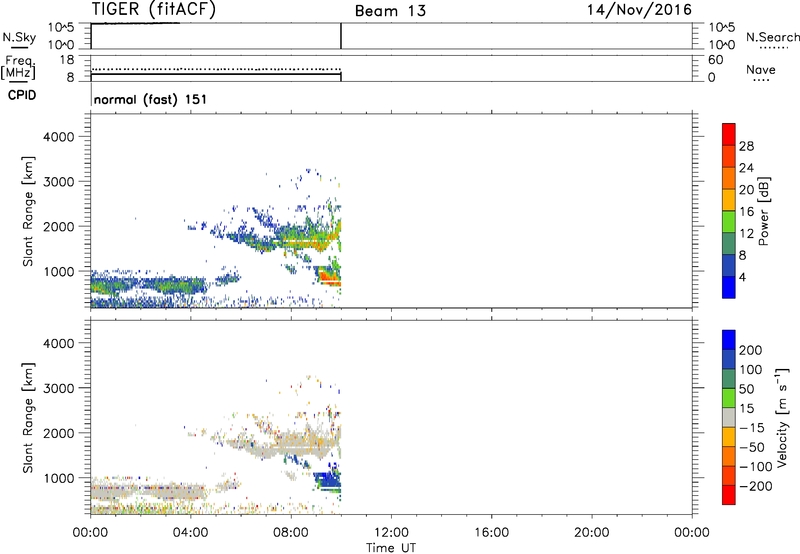
Task: Click the gray band of the velocity color bar
Action: (x=729, y=417)
